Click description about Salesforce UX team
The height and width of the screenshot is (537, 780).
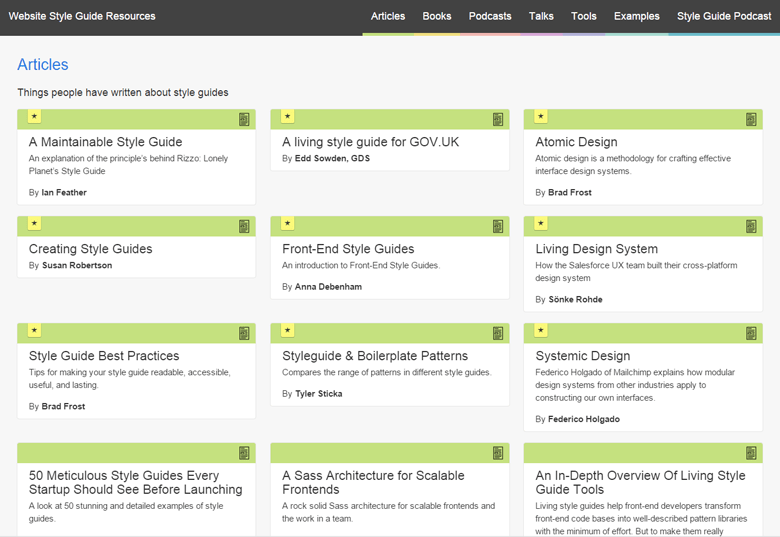636,271
